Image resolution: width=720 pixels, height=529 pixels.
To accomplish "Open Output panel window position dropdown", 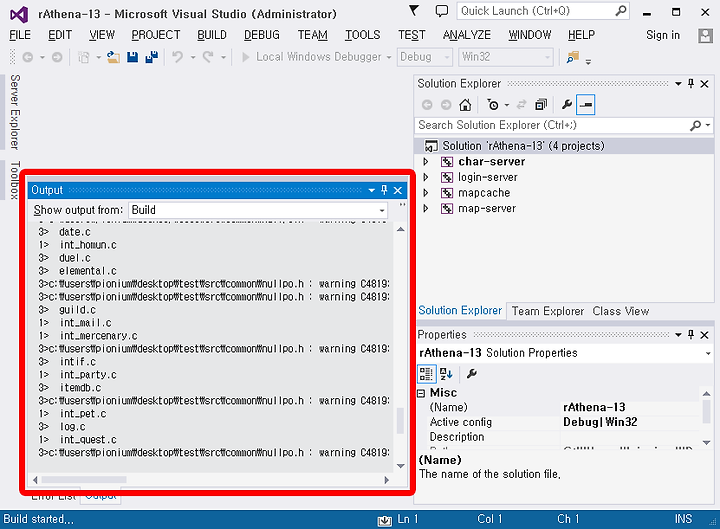I will pyautogui.click(x=371, y=191).
